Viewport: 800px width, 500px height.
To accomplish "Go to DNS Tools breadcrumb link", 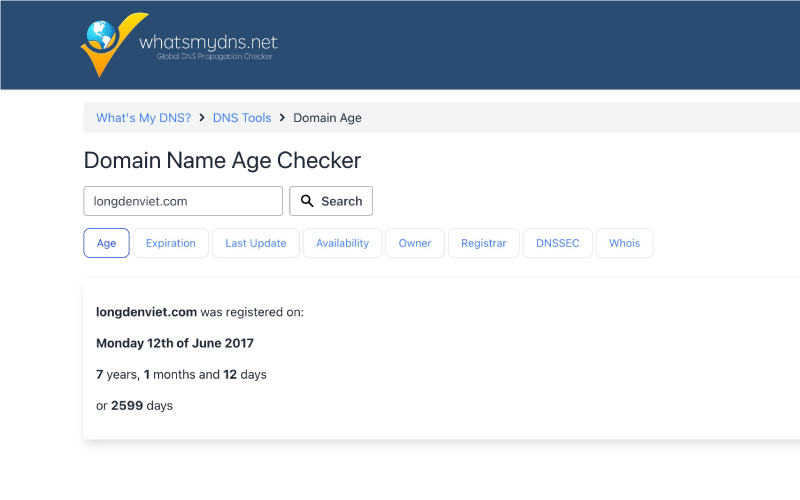I will click(242, 118).
